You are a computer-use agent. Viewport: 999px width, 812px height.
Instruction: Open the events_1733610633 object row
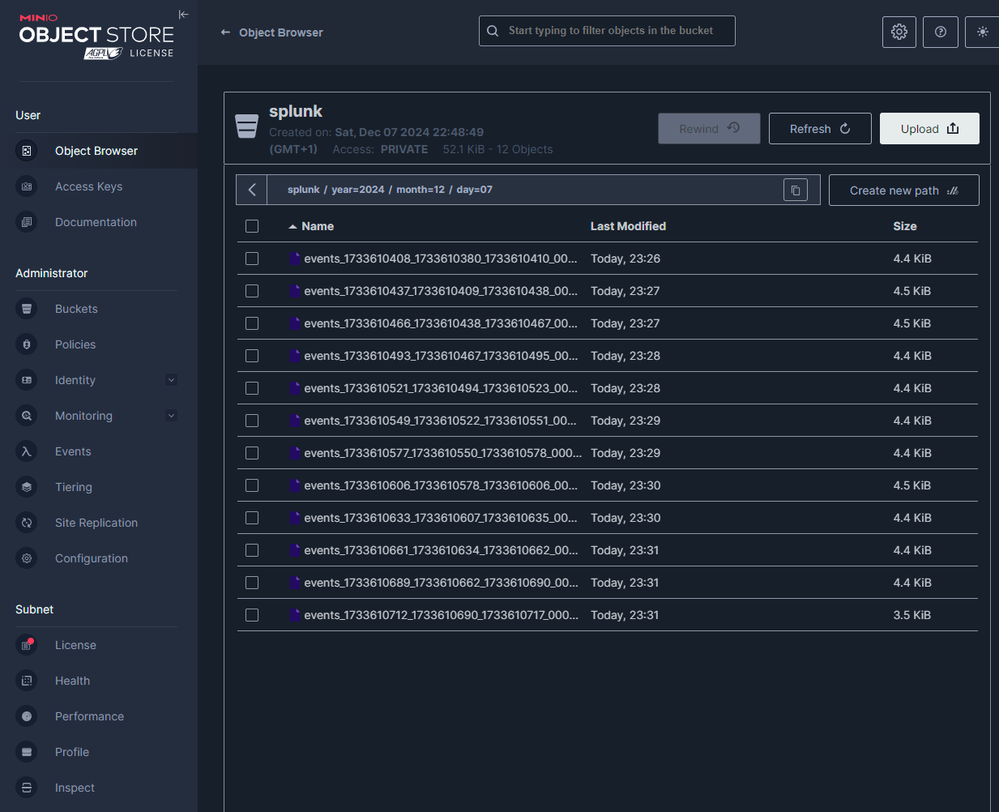[607, 518]
